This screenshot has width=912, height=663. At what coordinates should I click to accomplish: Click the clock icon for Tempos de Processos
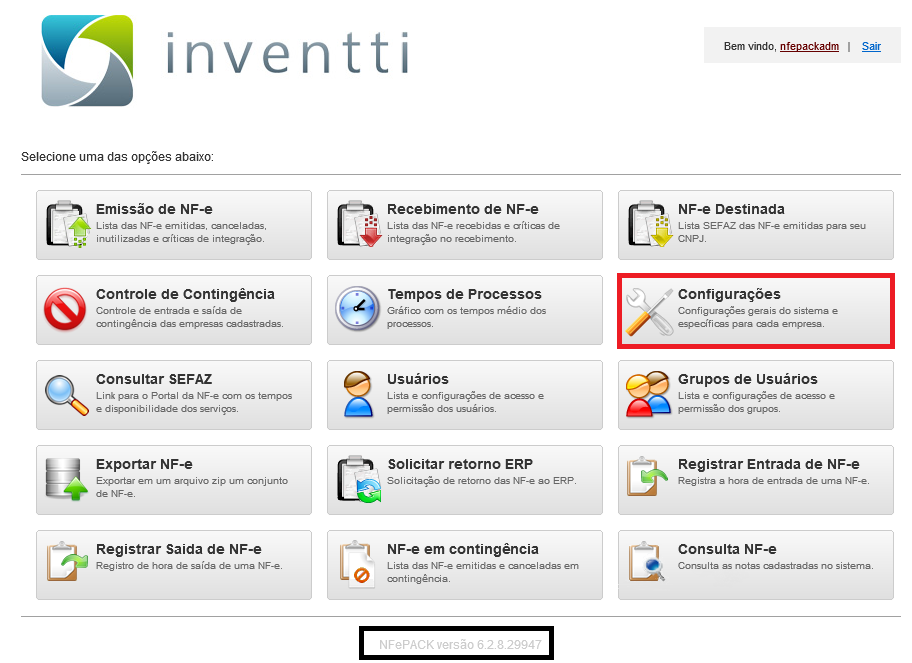tap(358, 310)
